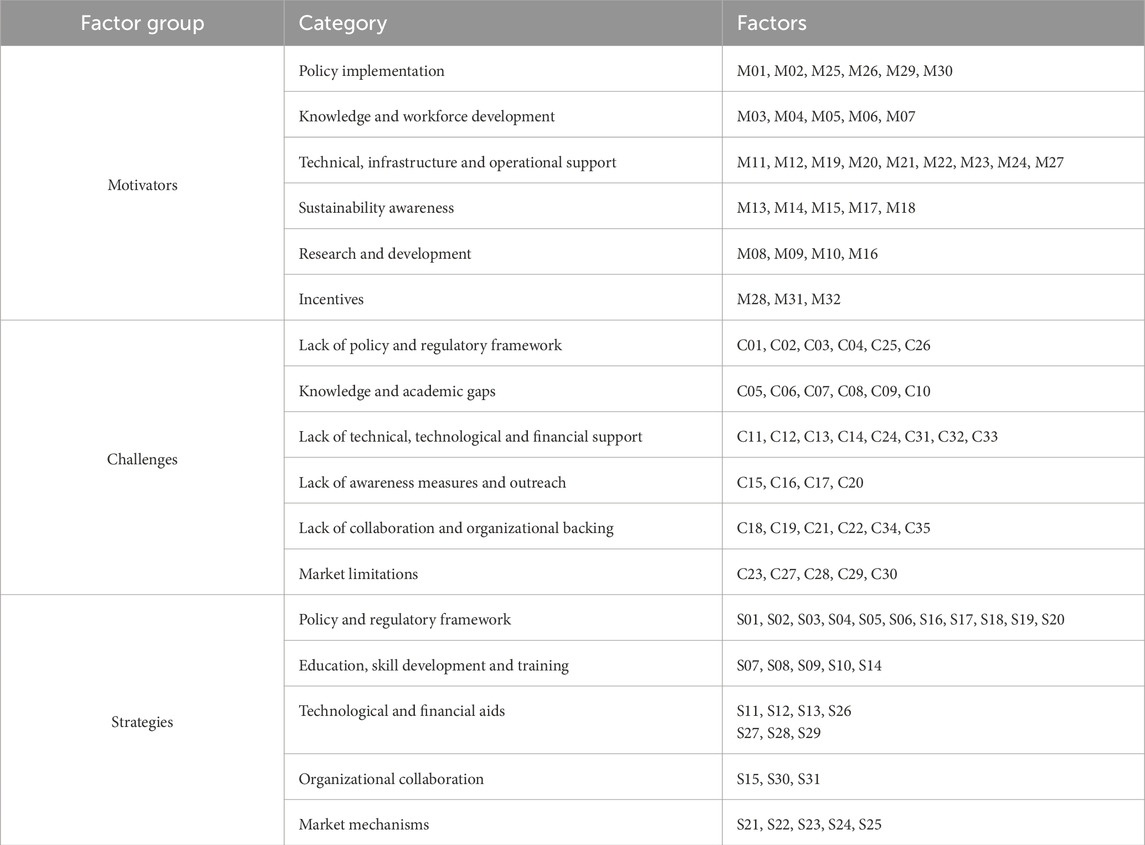Click factors 'S21, S22, S23, S24, S25'
This screenshot has width=1145, height=845.
tap(809, 825)
